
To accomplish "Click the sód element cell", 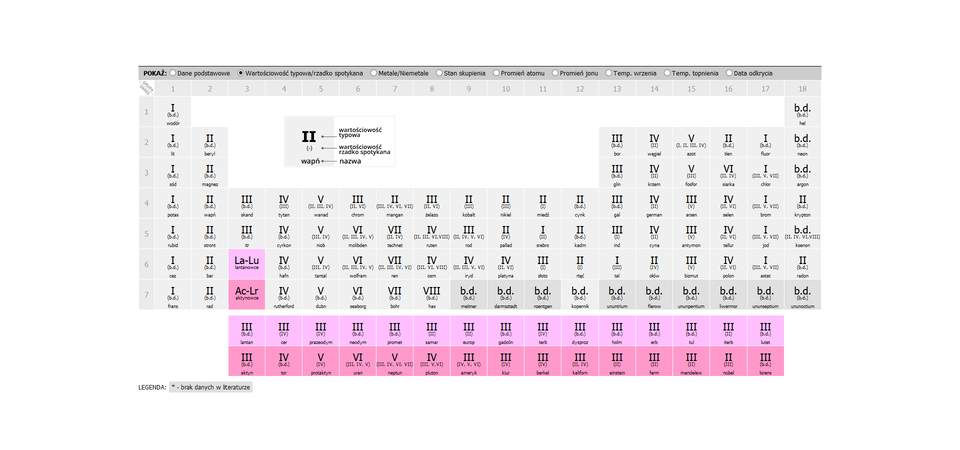I will [x=173, y=173].
